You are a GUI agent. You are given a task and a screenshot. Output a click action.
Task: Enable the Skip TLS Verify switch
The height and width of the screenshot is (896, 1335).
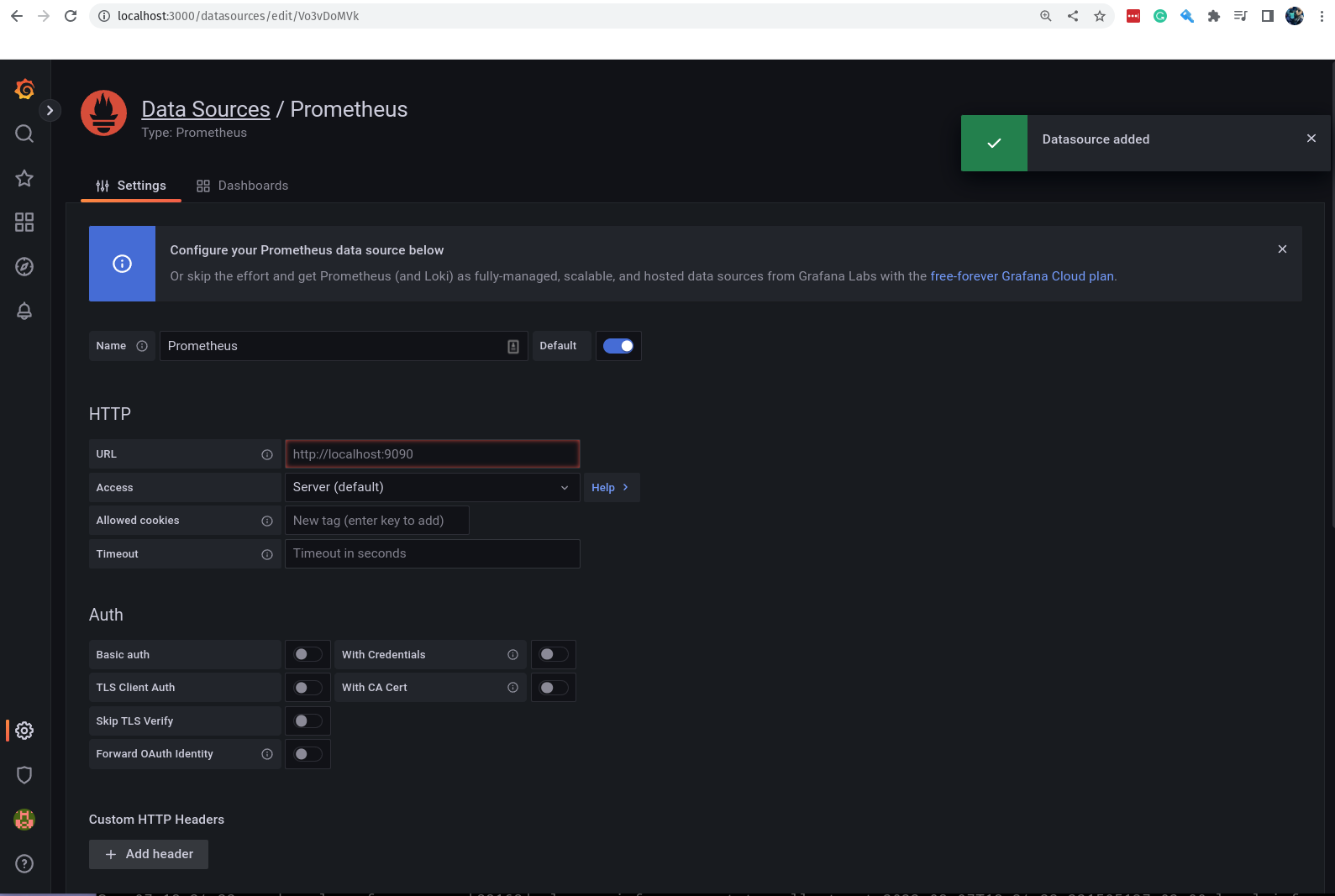click(x=307, y=720)
